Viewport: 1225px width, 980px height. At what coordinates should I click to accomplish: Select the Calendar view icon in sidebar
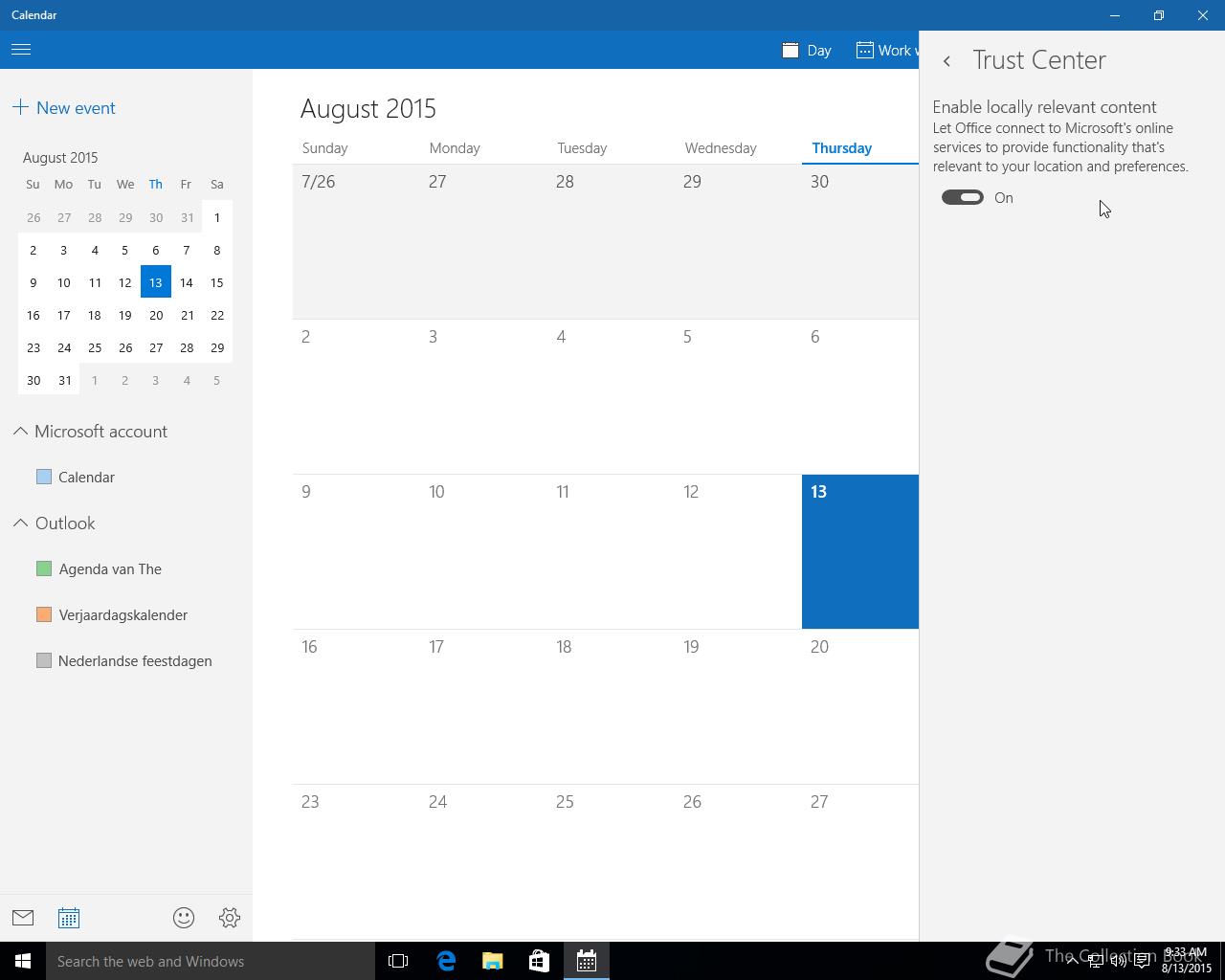coord(69,918)
